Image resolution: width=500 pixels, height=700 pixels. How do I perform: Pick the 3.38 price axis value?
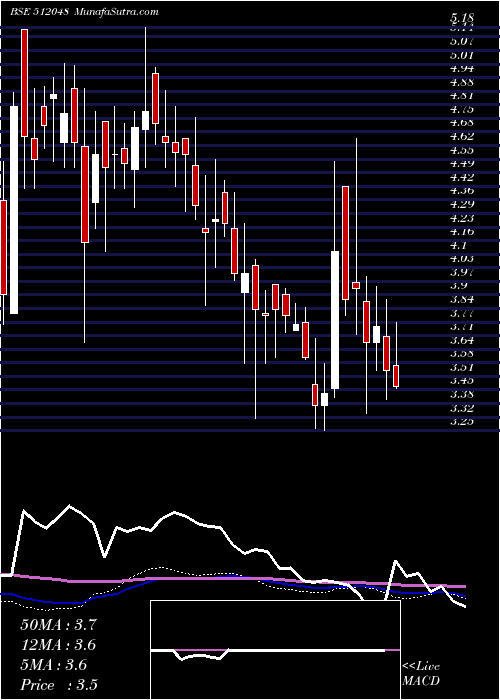pyautogui.click(x=462, y=394)
